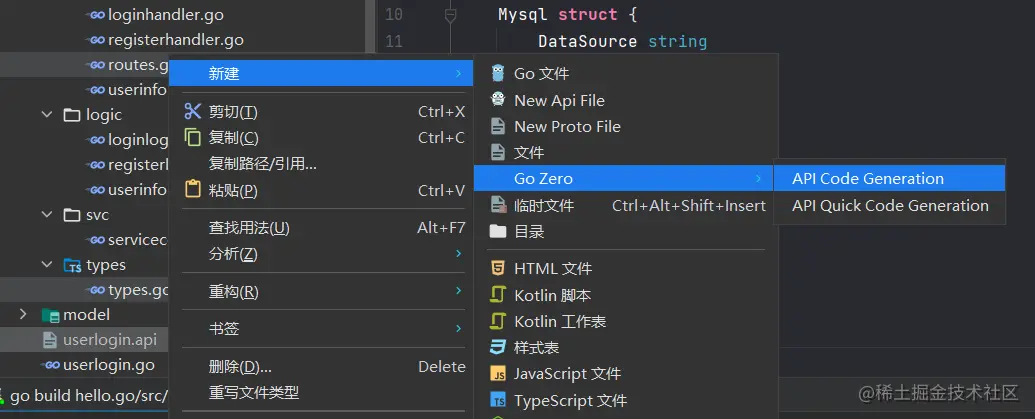Click the 样式表 CSS icon

pyautogui.click(x=498, y=347)
